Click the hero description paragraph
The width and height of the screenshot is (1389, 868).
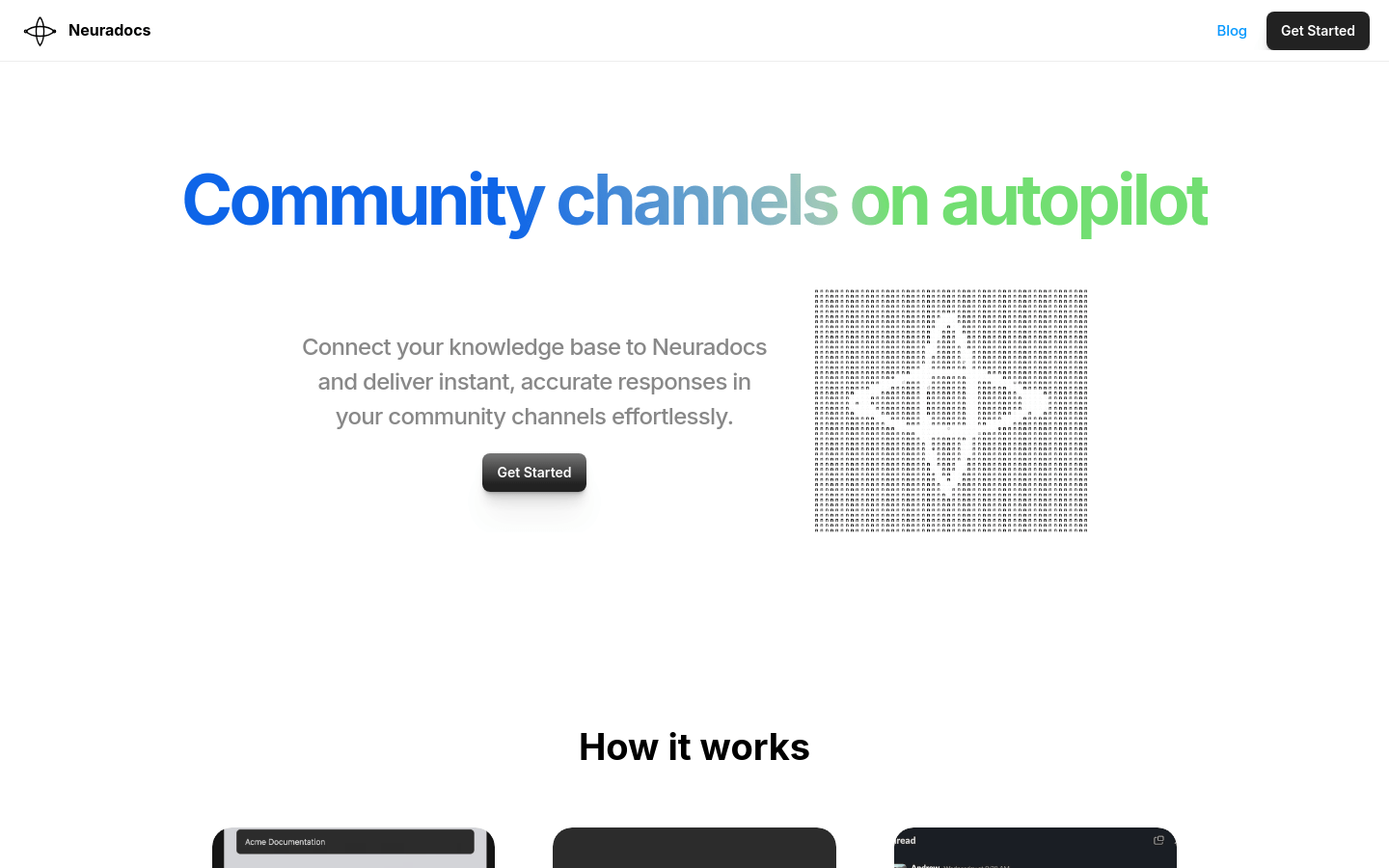534,382
